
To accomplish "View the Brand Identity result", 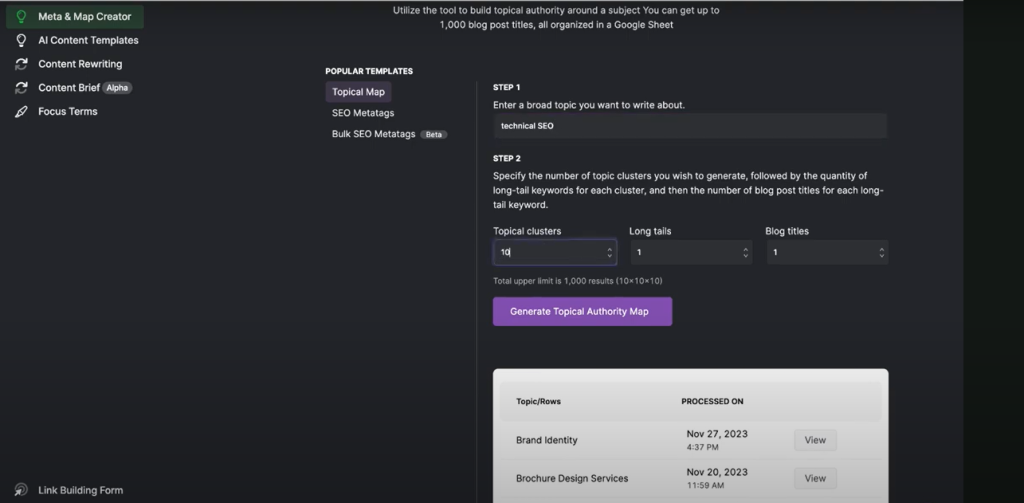I will coord(815,440).
